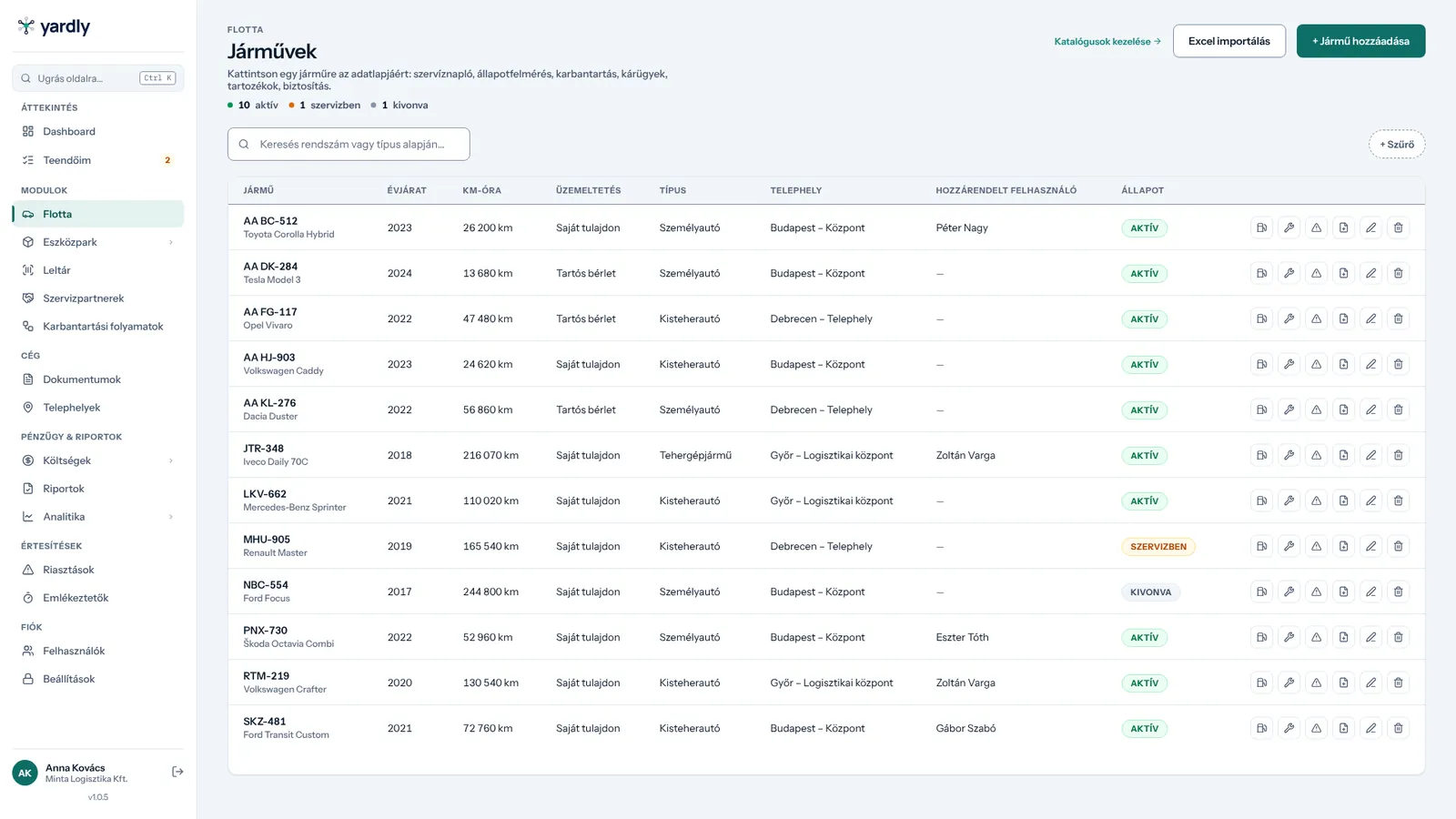
Task: Go to Teendőim in sidebar
Action: [x=98, y=160]
